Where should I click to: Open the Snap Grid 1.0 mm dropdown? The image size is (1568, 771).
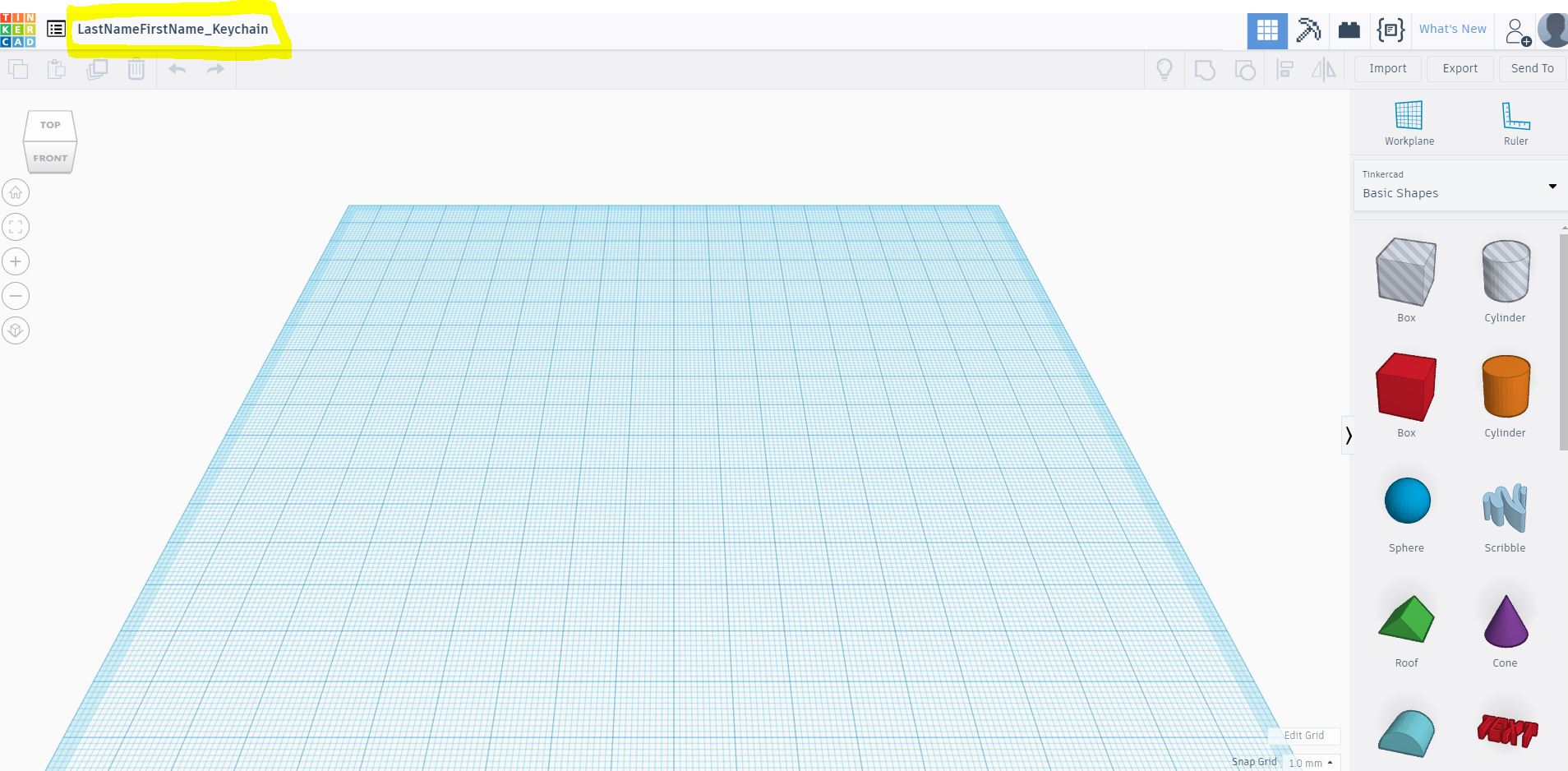point(1311,763)
